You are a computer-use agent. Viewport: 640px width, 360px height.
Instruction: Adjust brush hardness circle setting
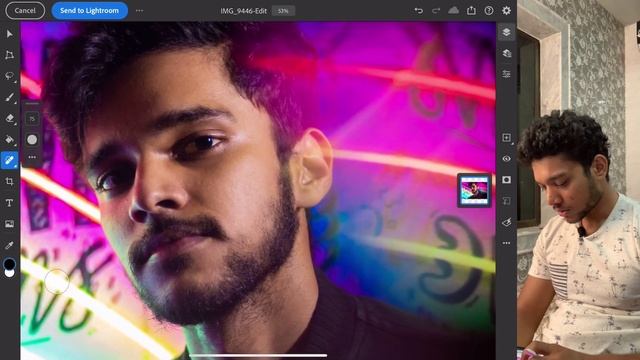click(x=32, y=140)
